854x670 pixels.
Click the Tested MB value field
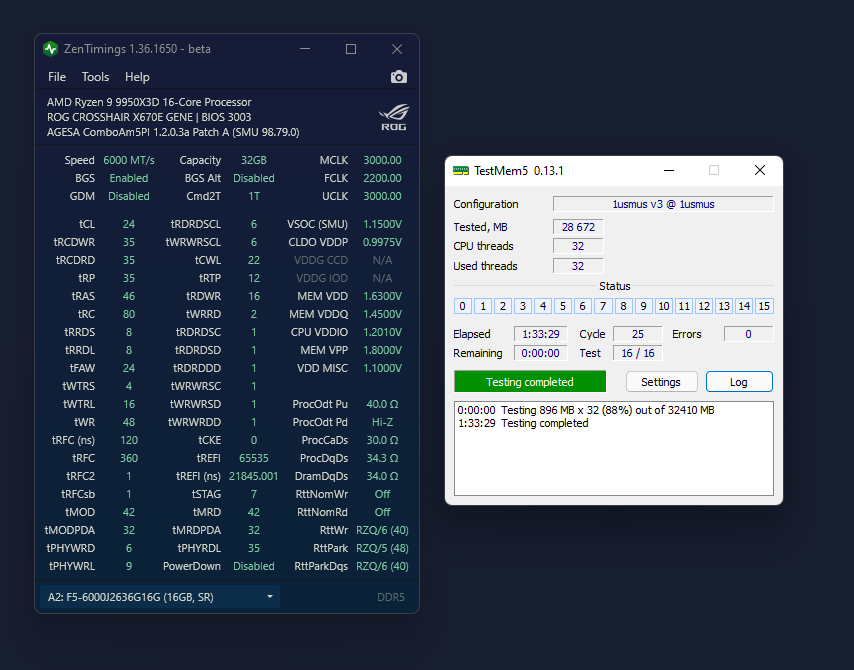(x=578, y=227)
